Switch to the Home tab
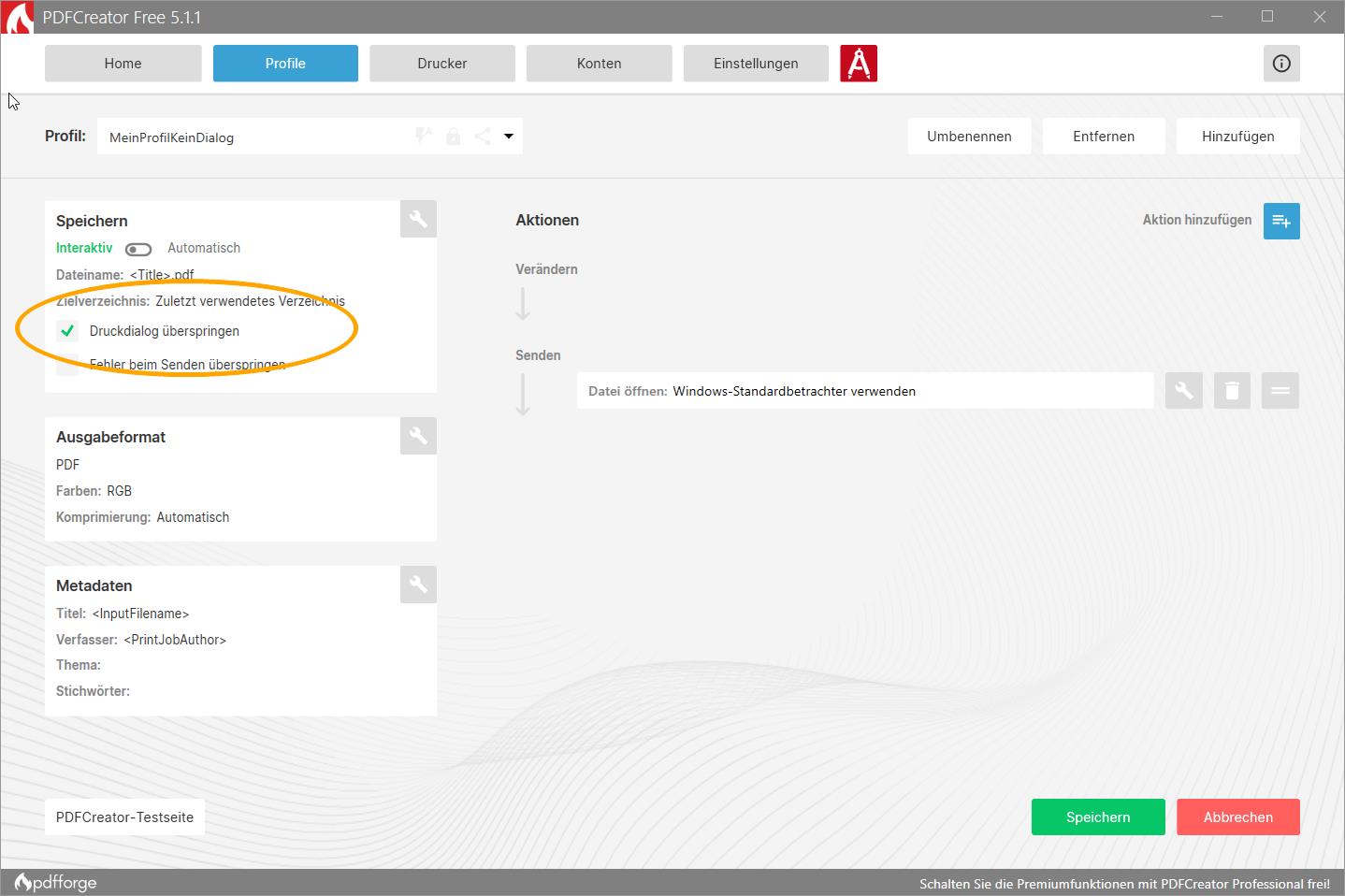Viewport: 1345px width, 896px height. pos(123,64)
